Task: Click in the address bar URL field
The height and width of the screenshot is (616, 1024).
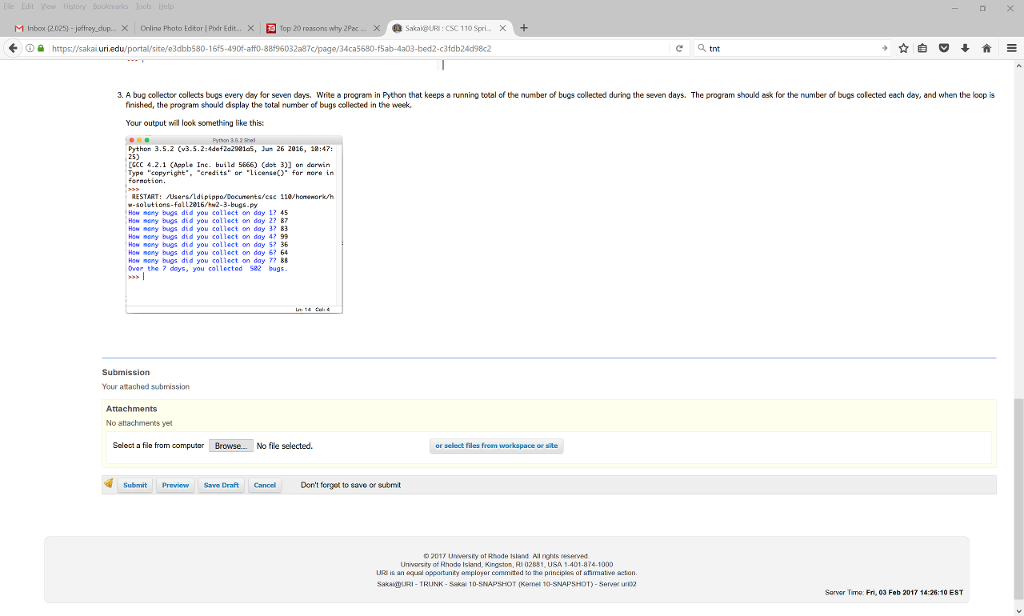Action: pos(350,48)
